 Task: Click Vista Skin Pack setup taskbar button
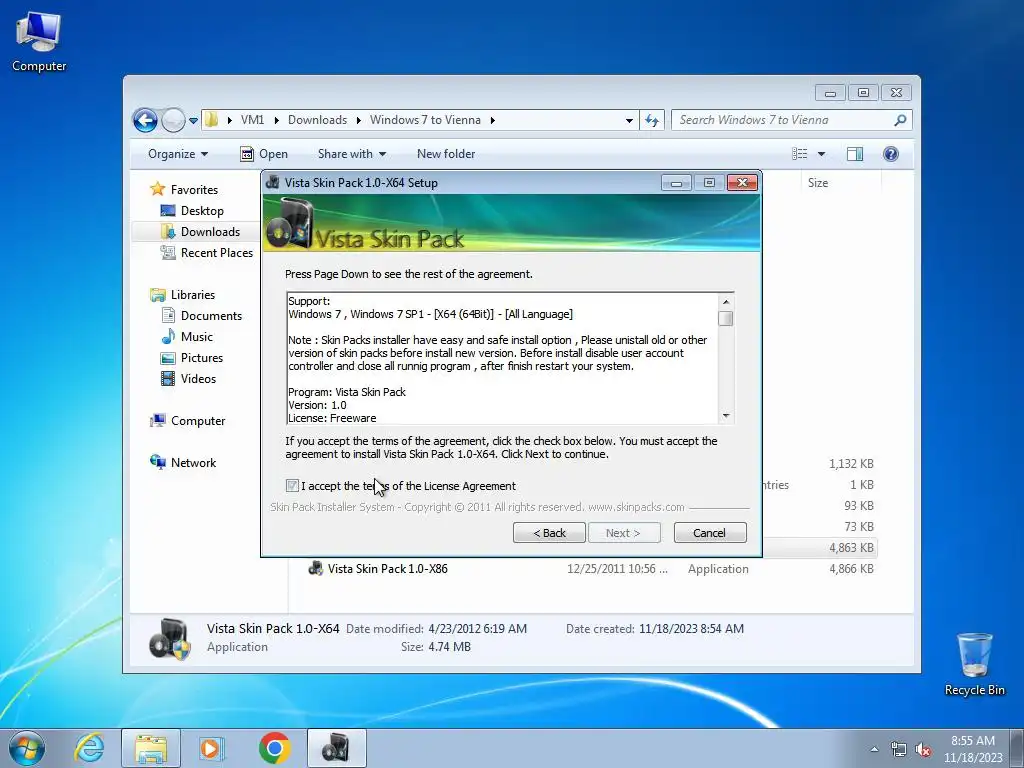336,748
